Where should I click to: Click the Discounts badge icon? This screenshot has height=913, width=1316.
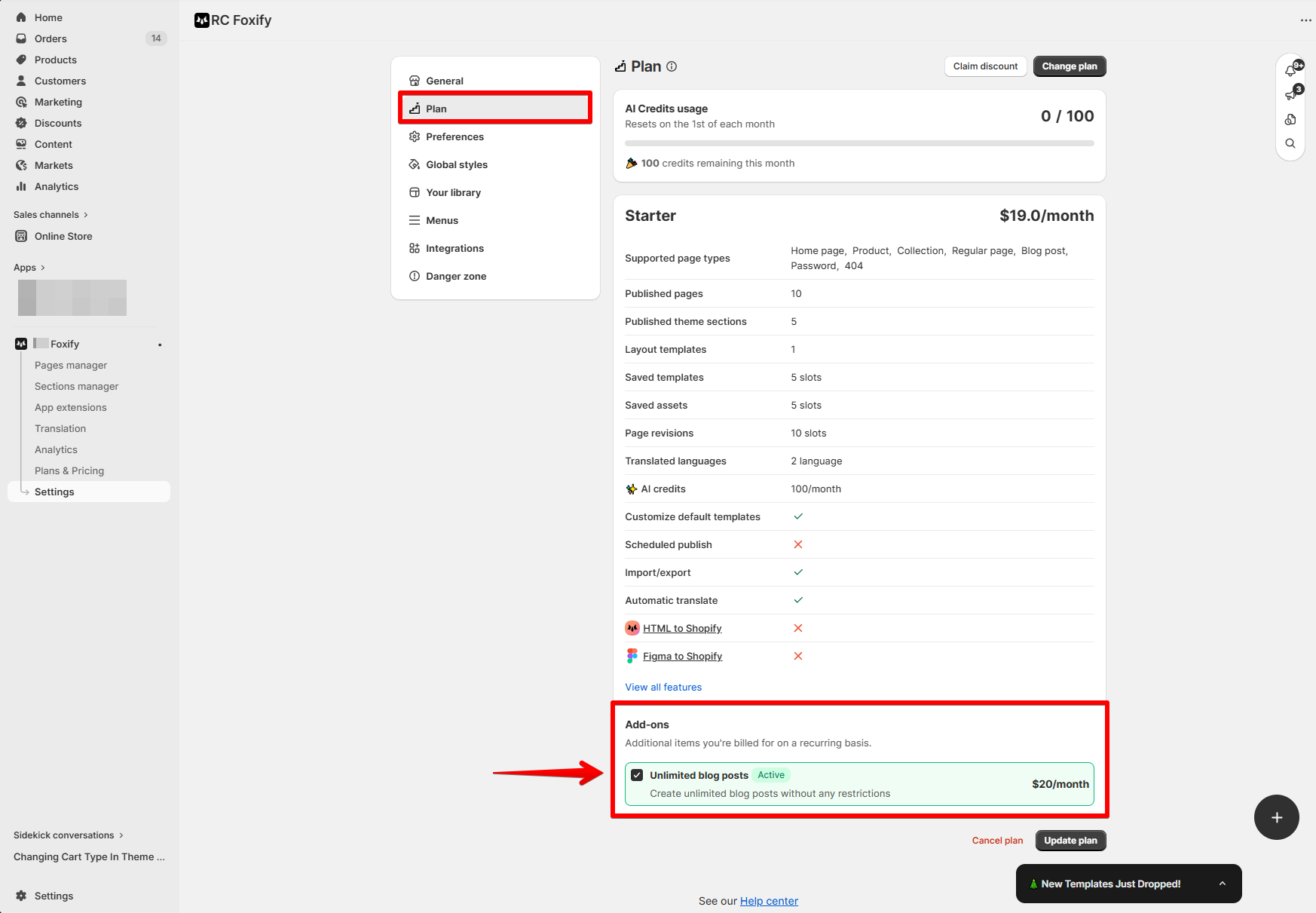point(21,123)
